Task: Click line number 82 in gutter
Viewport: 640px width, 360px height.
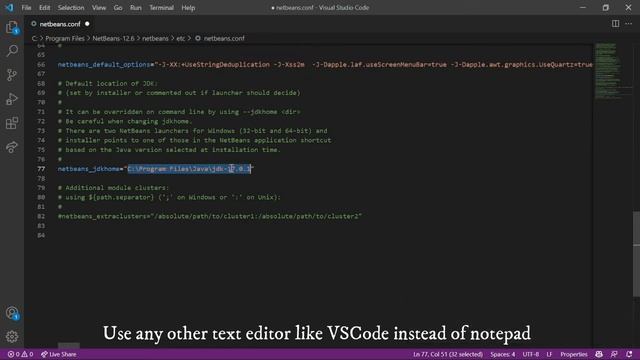Action: click(41, 216)
